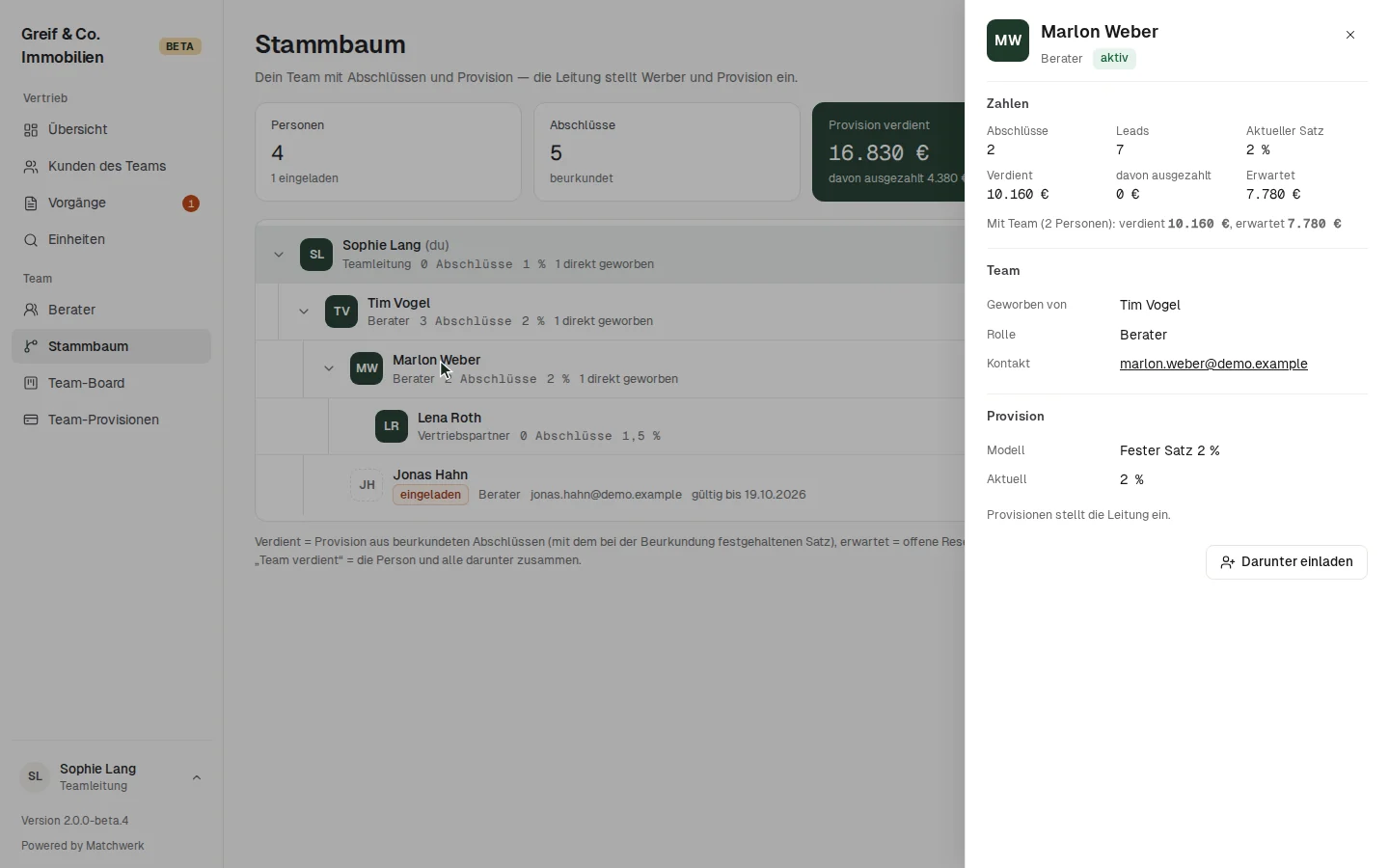Click the Team-Provisionen card icon
This screenshot has height=868, width=1389.
[31, 420]
